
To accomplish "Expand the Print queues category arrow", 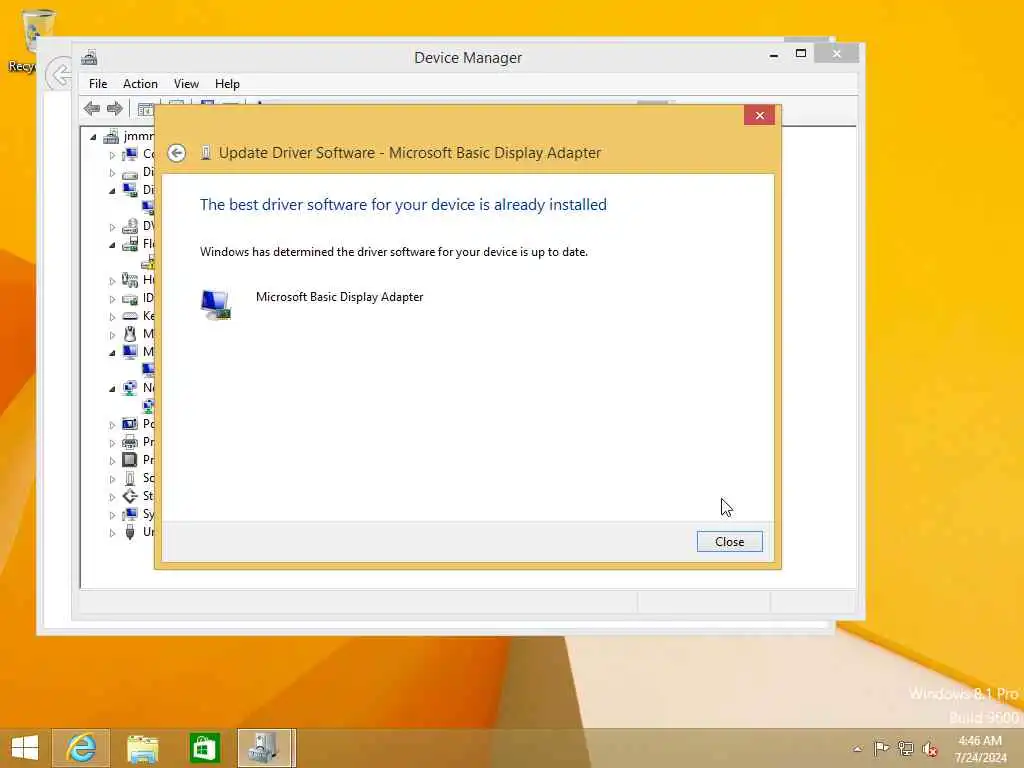I will pyautogui.click(x=112, y=443).
